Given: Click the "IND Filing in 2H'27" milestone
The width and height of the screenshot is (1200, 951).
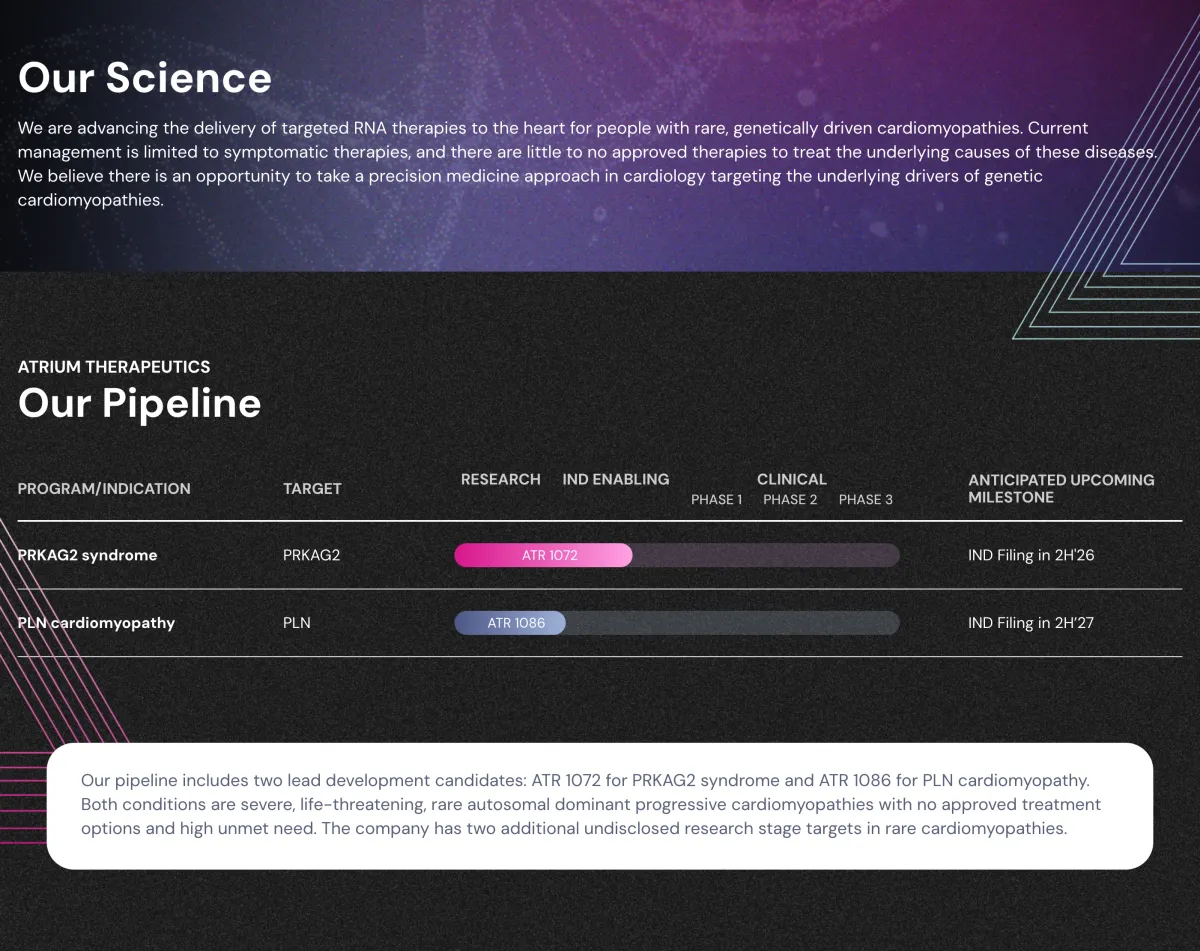Looking at the screenshot, I should [x=1031, y=623].
